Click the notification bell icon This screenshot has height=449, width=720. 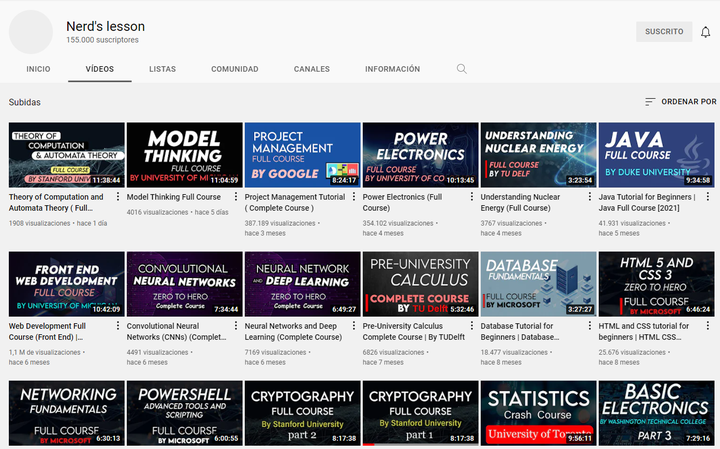[705, 32]
